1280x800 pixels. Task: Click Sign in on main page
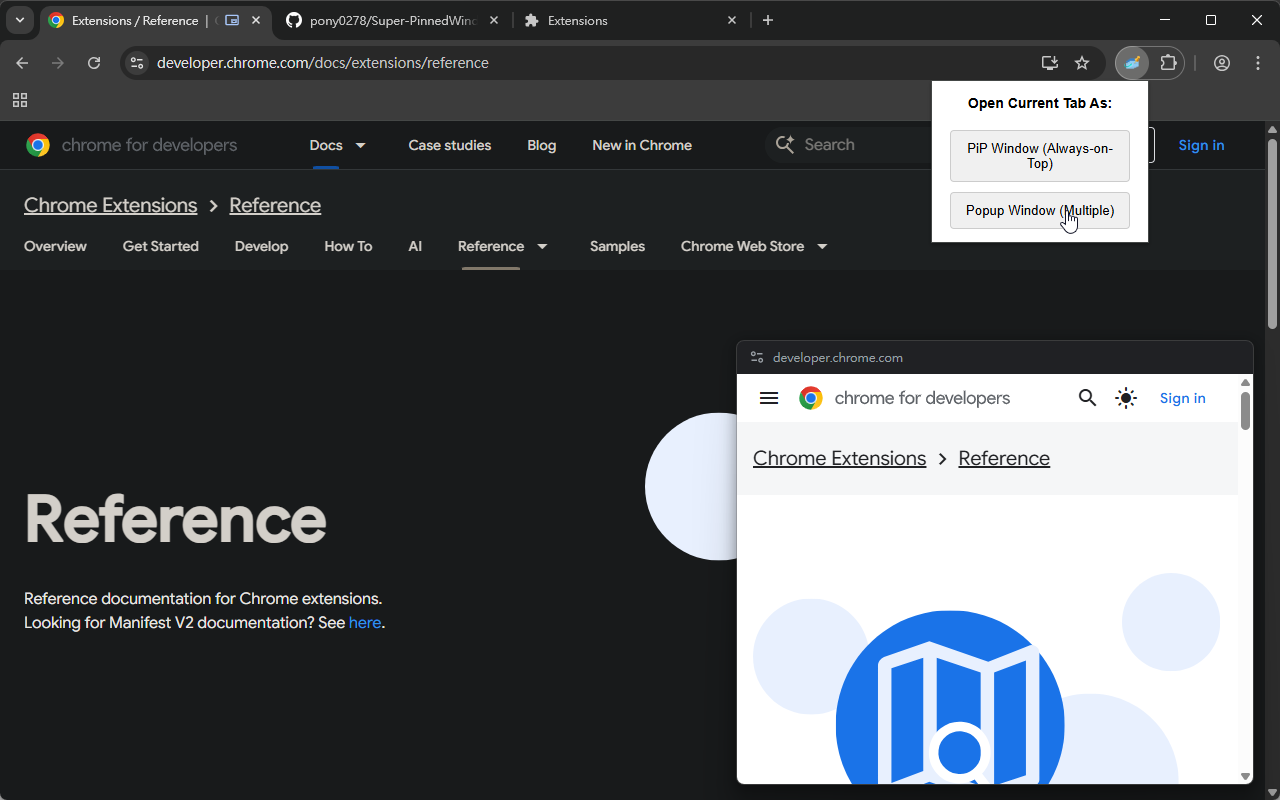(x=1201, y=145)
